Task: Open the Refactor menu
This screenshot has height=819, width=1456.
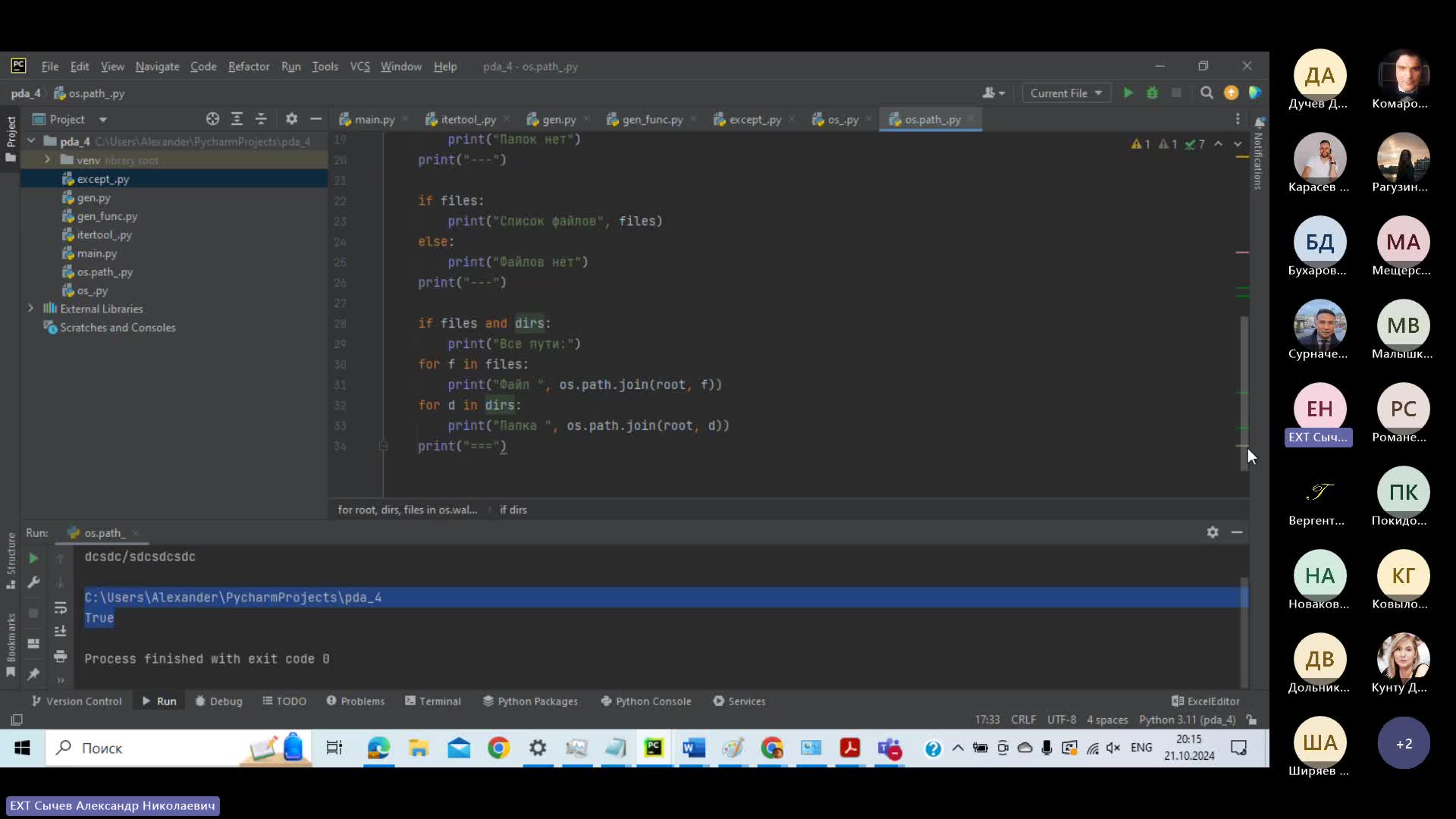Action: 249,67
